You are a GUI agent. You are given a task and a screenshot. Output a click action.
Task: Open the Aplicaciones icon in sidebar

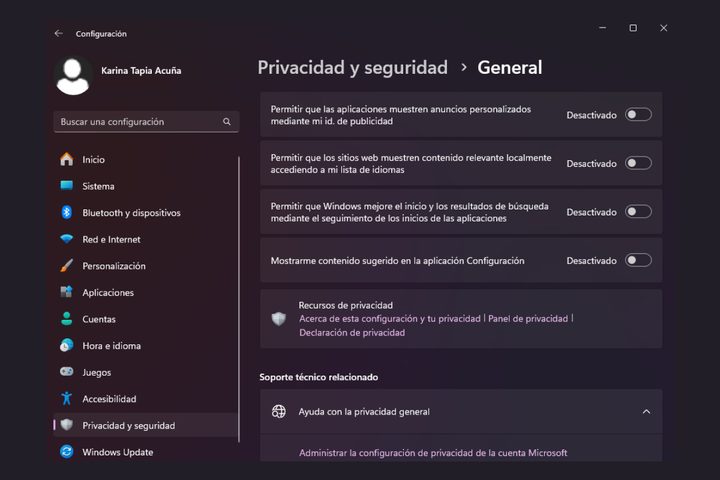pos(67,293)
